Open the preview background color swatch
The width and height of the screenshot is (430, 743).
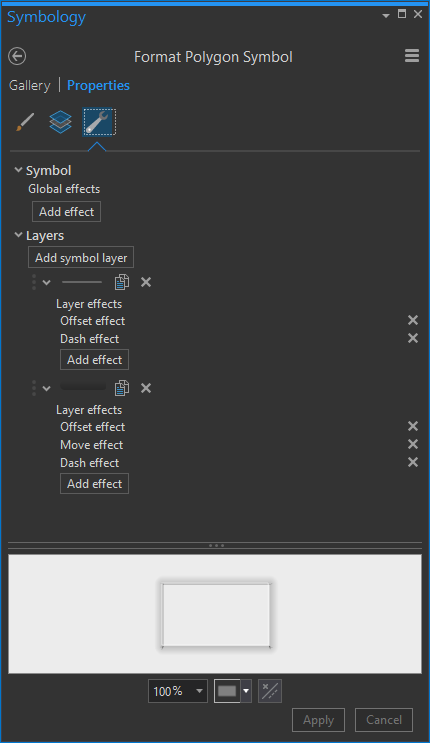tap(232, 691)
